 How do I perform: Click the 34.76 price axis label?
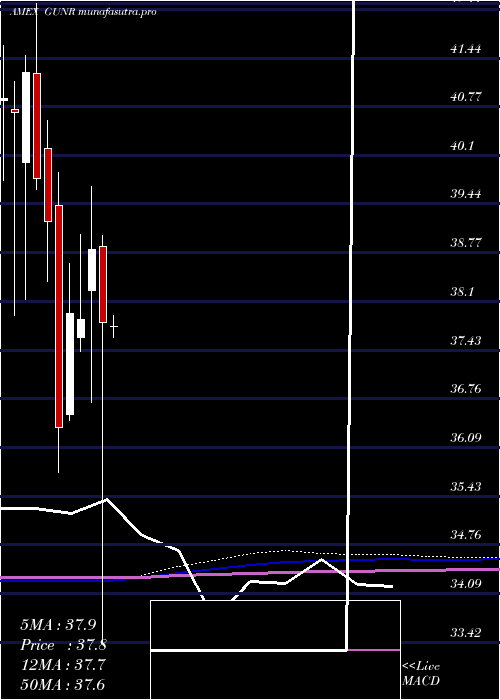click(x=466, y=535)
